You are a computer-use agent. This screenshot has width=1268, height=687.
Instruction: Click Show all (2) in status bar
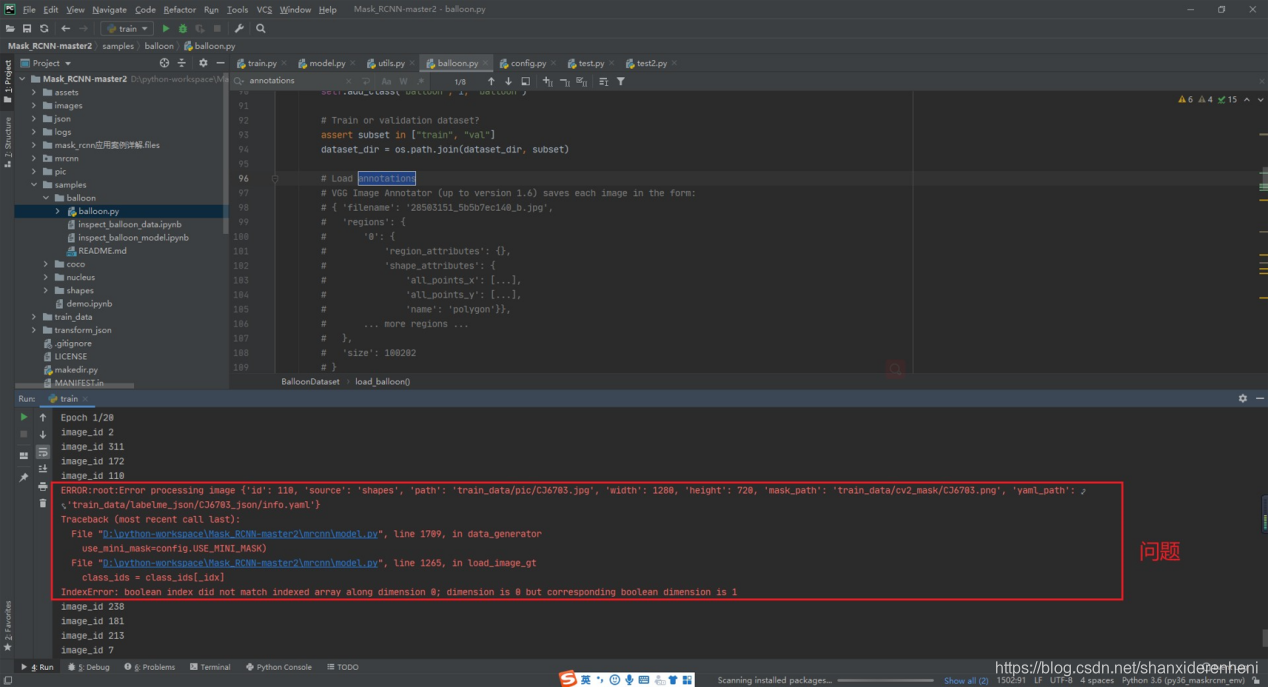[x=966, y=680]
